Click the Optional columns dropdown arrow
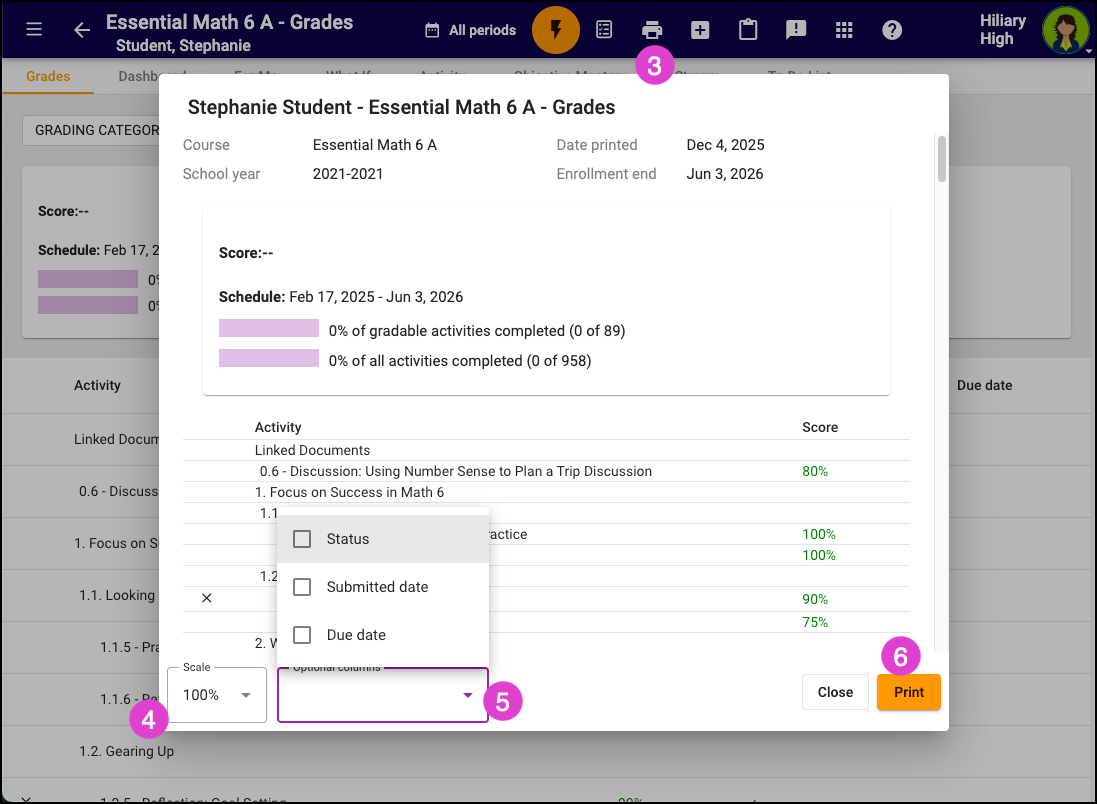This screenshot has height=804, width=1097. pyautogui.click(x=467, y=695)
